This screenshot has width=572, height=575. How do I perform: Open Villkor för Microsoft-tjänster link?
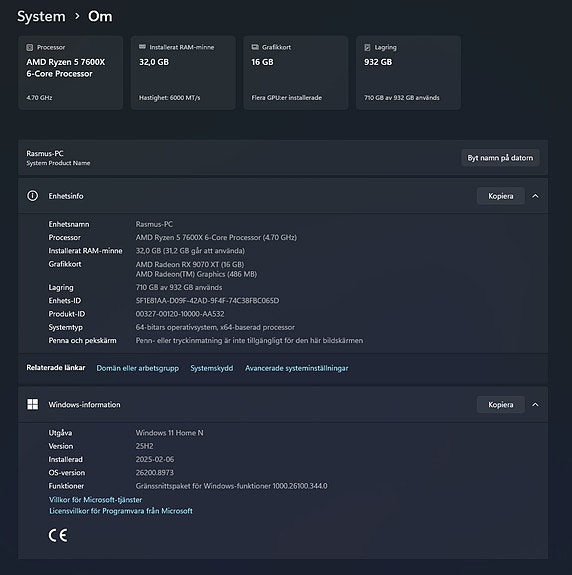pos(95,499)
